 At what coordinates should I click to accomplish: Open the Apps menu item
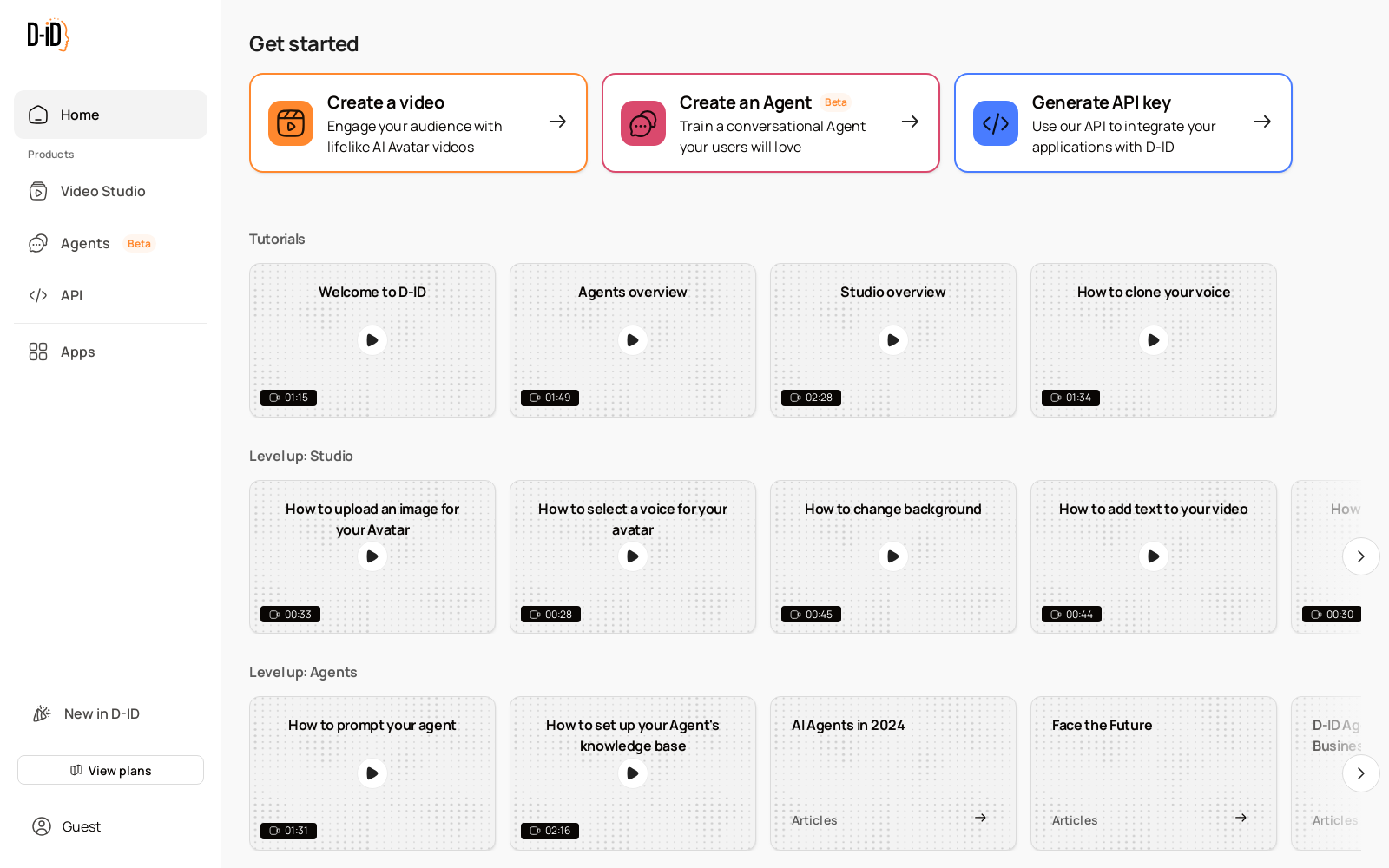[x=110, y=352]
